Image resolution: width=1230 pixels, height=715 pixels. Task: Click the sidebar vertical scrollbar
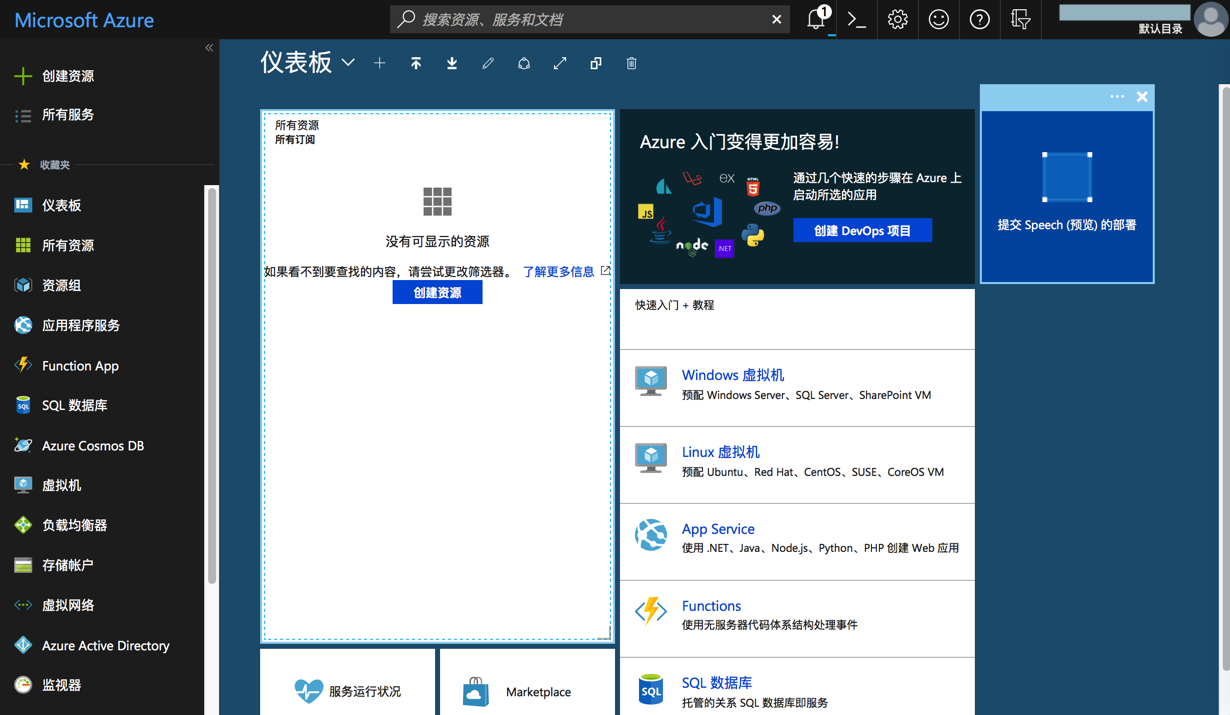pyautogui.click(x=211, y=385)
